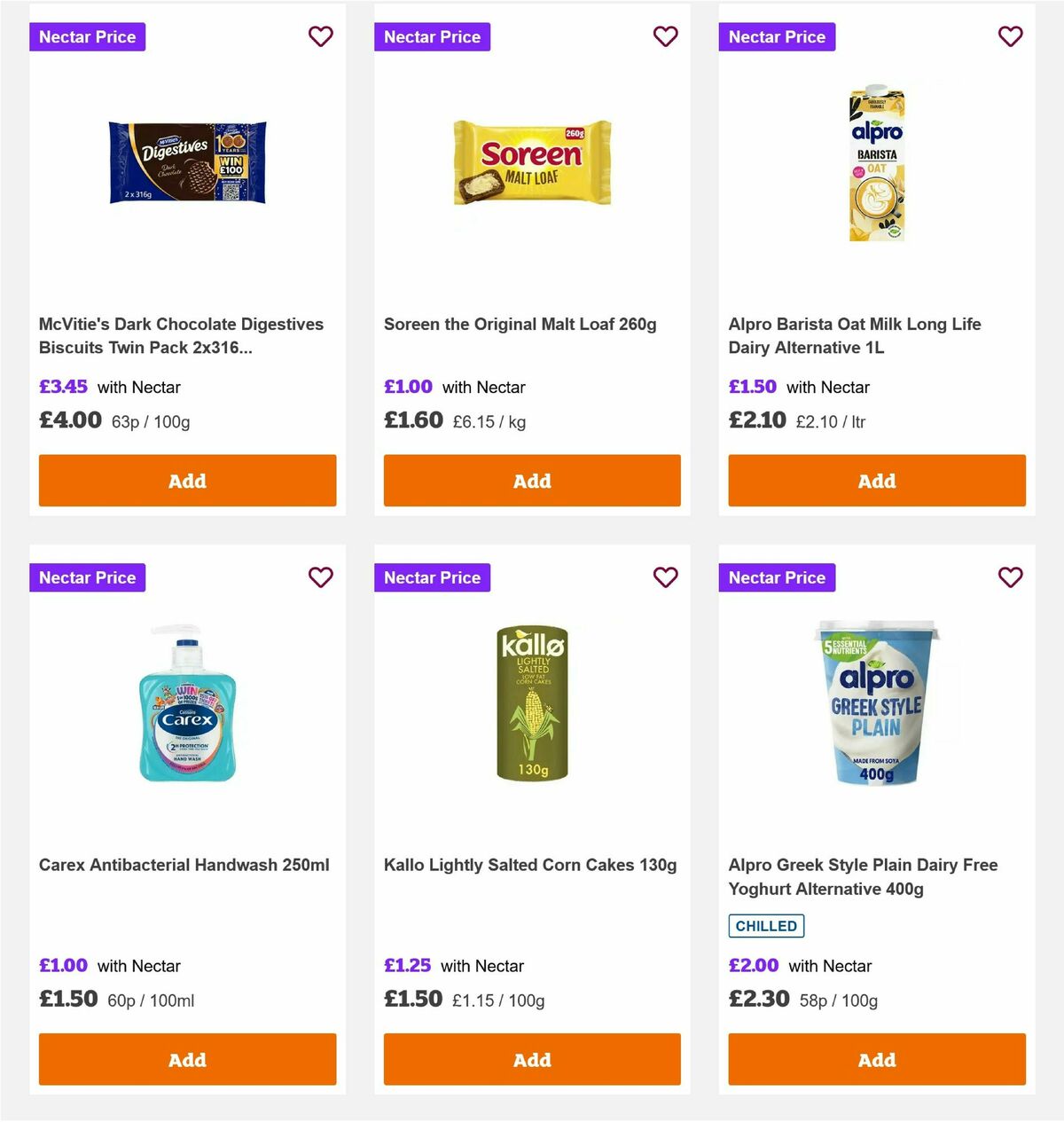Toggle the heart on the Alpro Yoghurt tile

point(1010,577)
